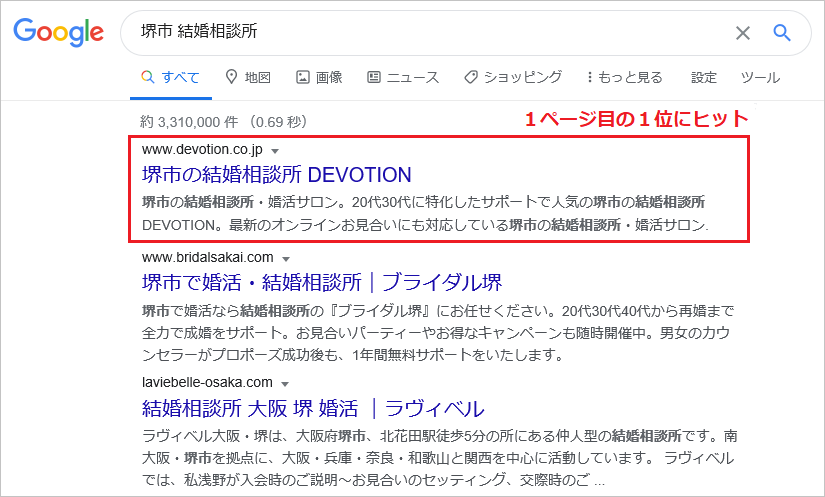Image resolution: width=825 pixels, height=497 pixels.
Task: Clear the search box with the X icon
Action: 742,33
